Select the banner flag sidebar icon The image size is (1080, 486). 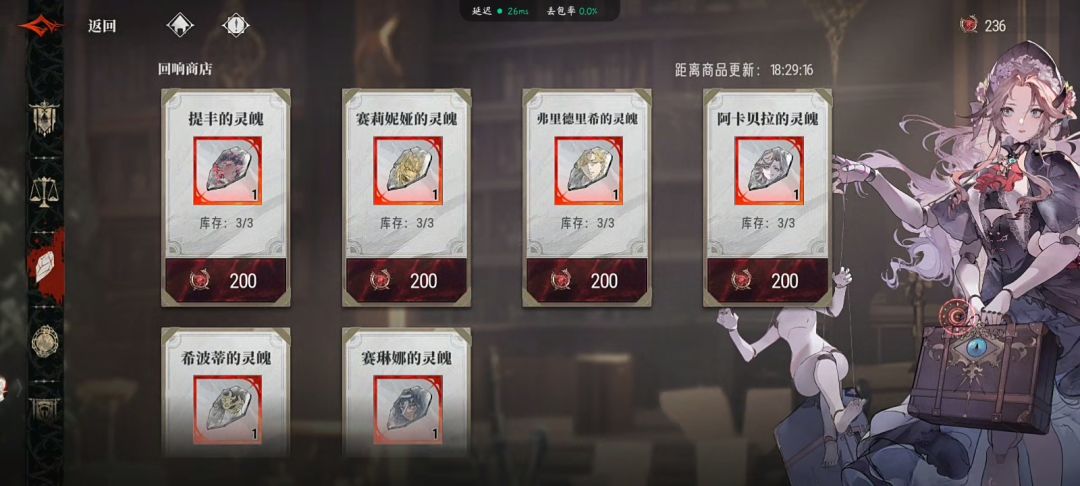tap(45, 118)
